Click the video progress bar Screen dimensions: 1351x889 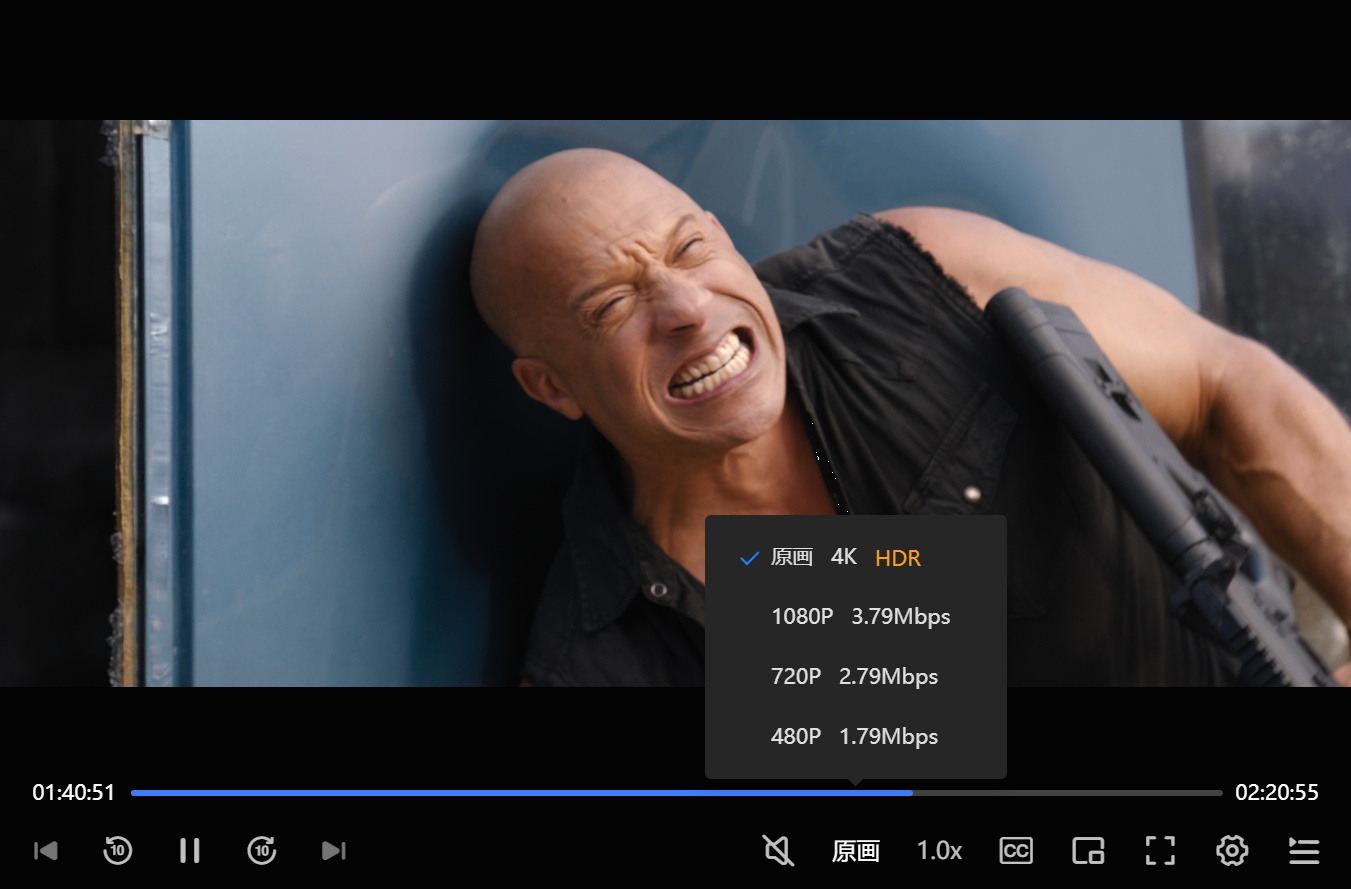677,793
